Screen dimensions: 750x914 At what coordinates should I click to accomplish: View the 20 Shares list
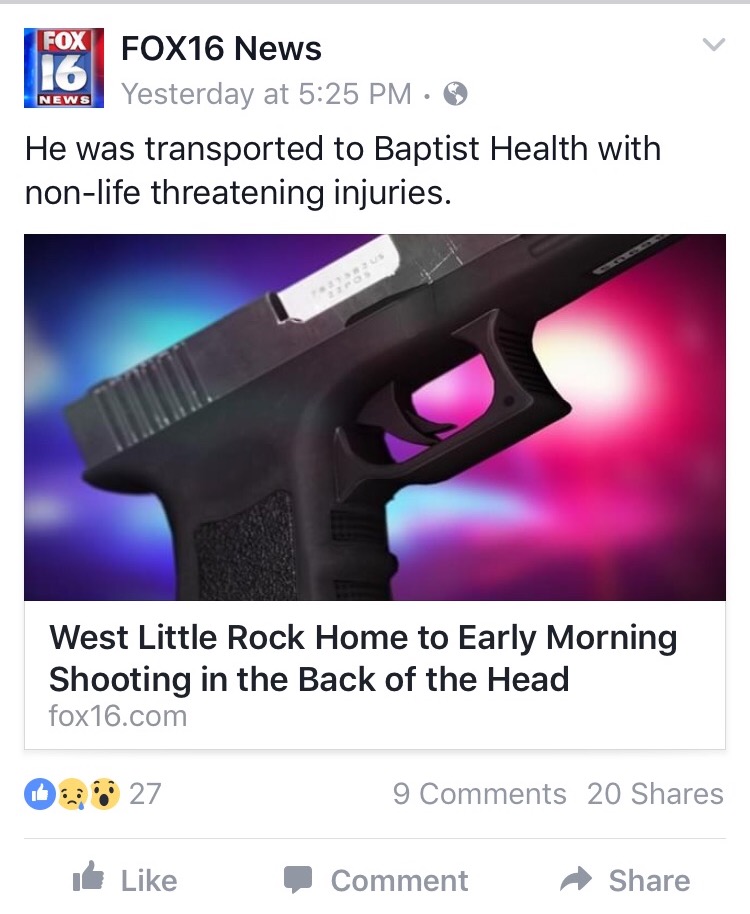pyautogui.click(x=655, y=794)
